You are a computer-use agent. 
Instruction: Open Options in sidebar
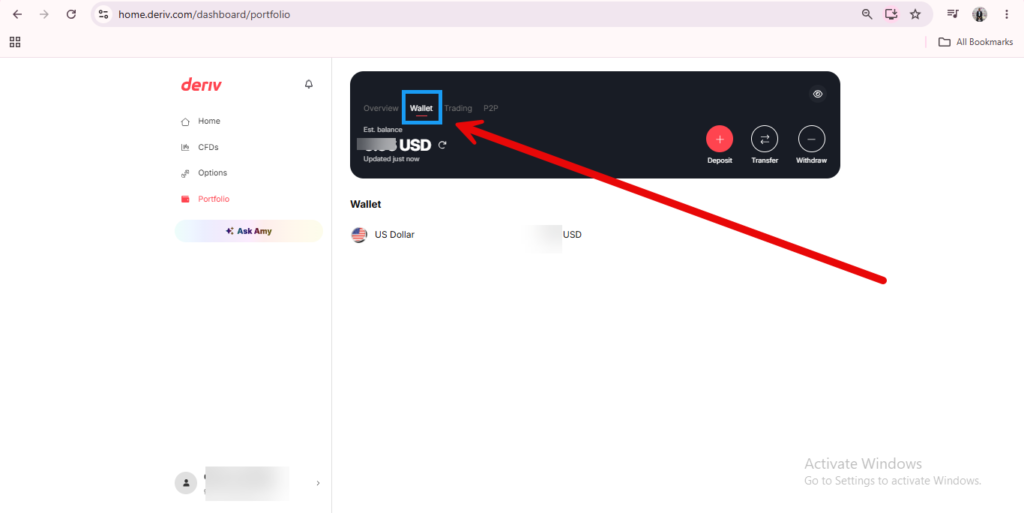tap(204, 173)
